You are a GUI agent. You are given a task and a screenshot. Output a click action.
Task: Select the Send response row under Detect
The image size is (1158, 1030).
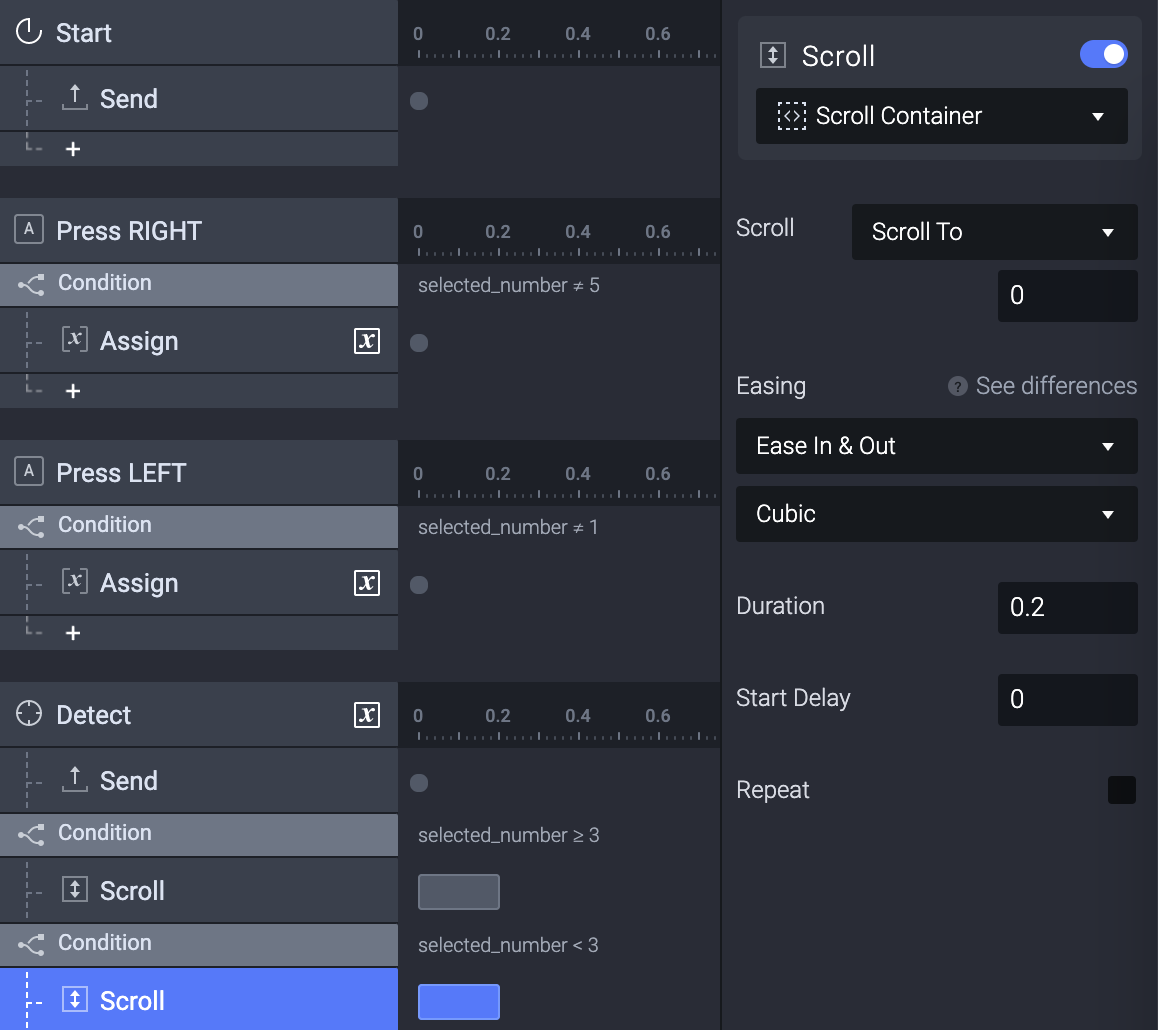point(199,780)
